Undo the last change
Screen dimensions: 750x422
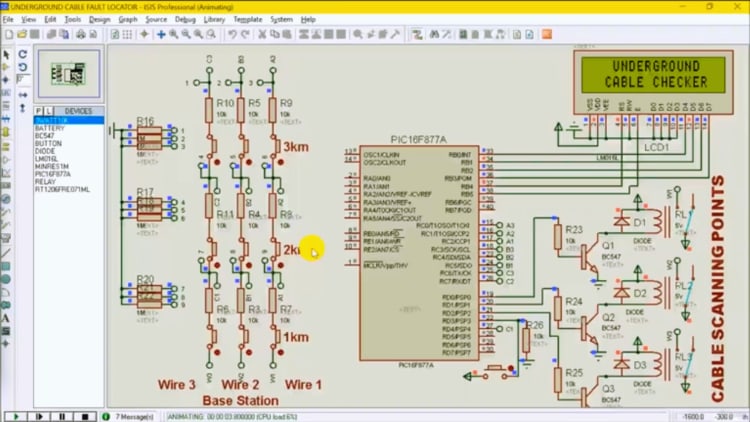(232, 34)
